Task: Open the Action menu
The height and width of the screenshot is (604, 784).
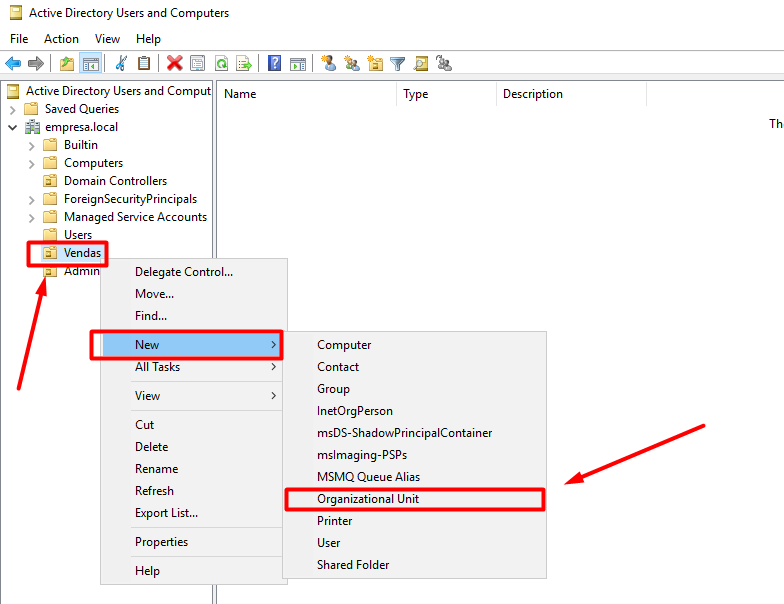Action: pyautogui.click(x=62, y=38)
